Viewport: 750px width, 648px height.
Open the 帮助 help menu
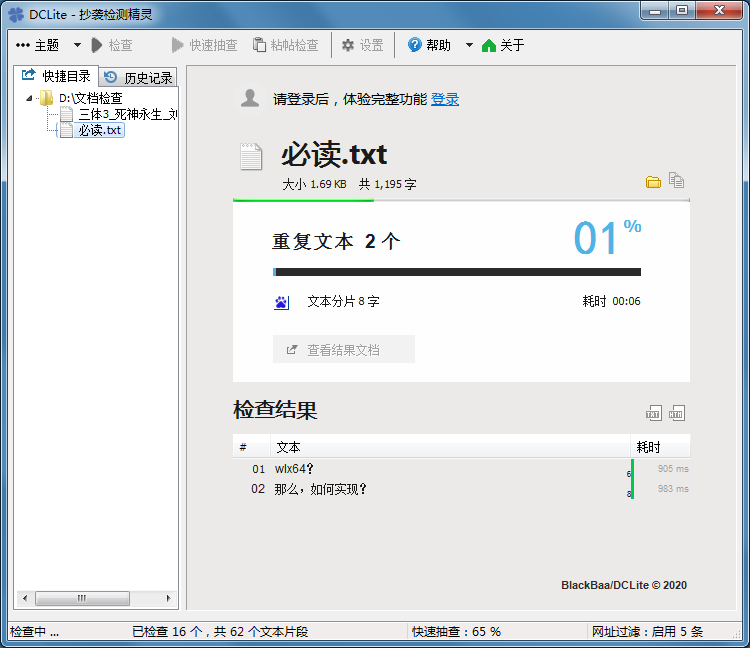coord(430,45)
